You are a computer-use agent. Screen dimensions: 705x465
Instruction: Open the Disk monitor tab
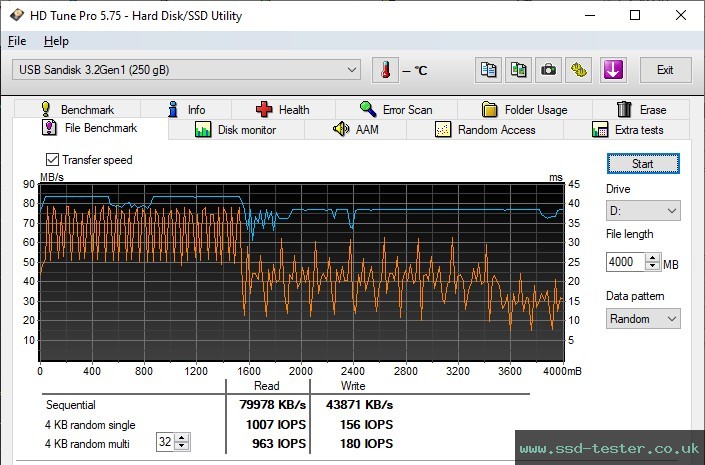[x=236, y=130]
